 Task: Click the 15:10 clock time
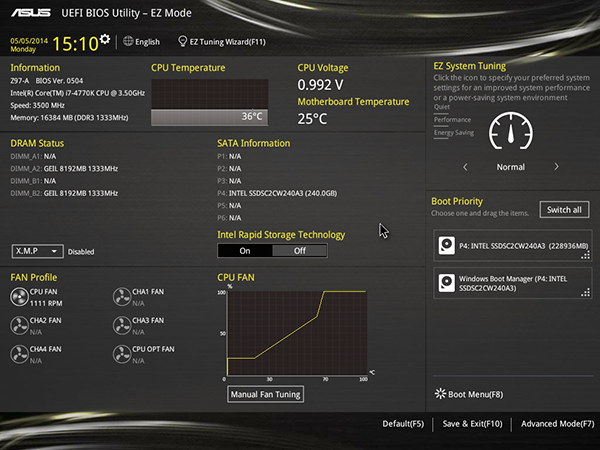pos(75,43)
